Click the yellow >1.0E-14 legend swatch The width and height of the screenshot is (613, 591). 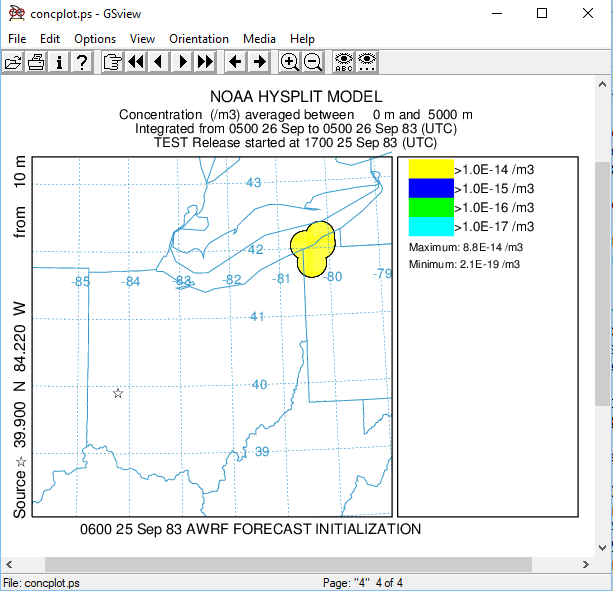click(431, 169)
